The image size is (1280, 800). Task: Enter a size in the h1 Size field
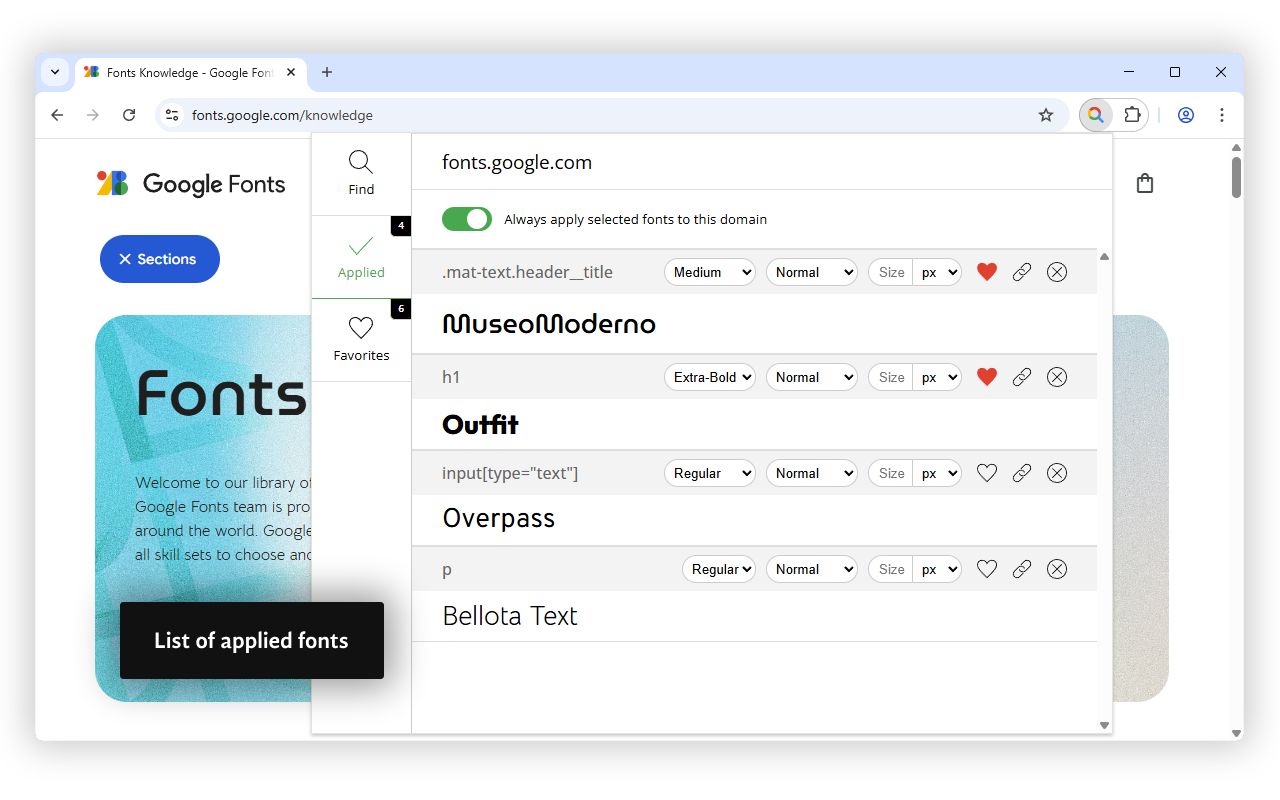pos(889,377)
